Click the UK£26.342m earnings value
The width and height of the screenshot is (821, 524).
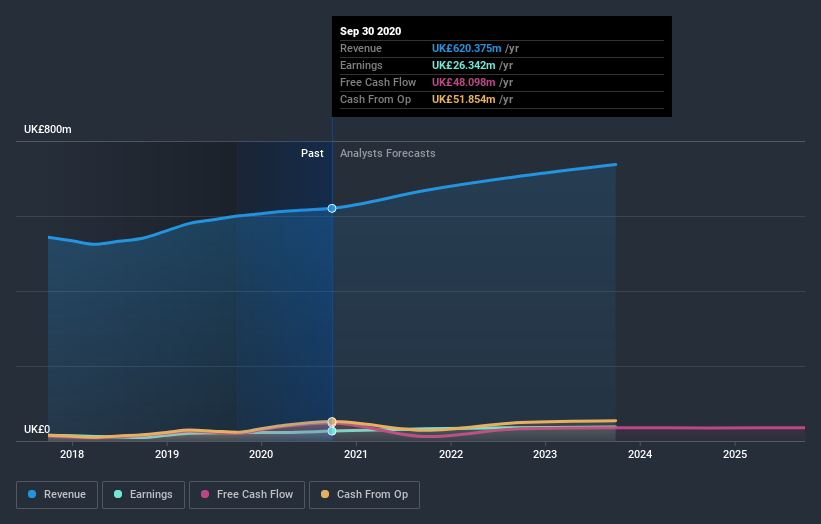463,65
